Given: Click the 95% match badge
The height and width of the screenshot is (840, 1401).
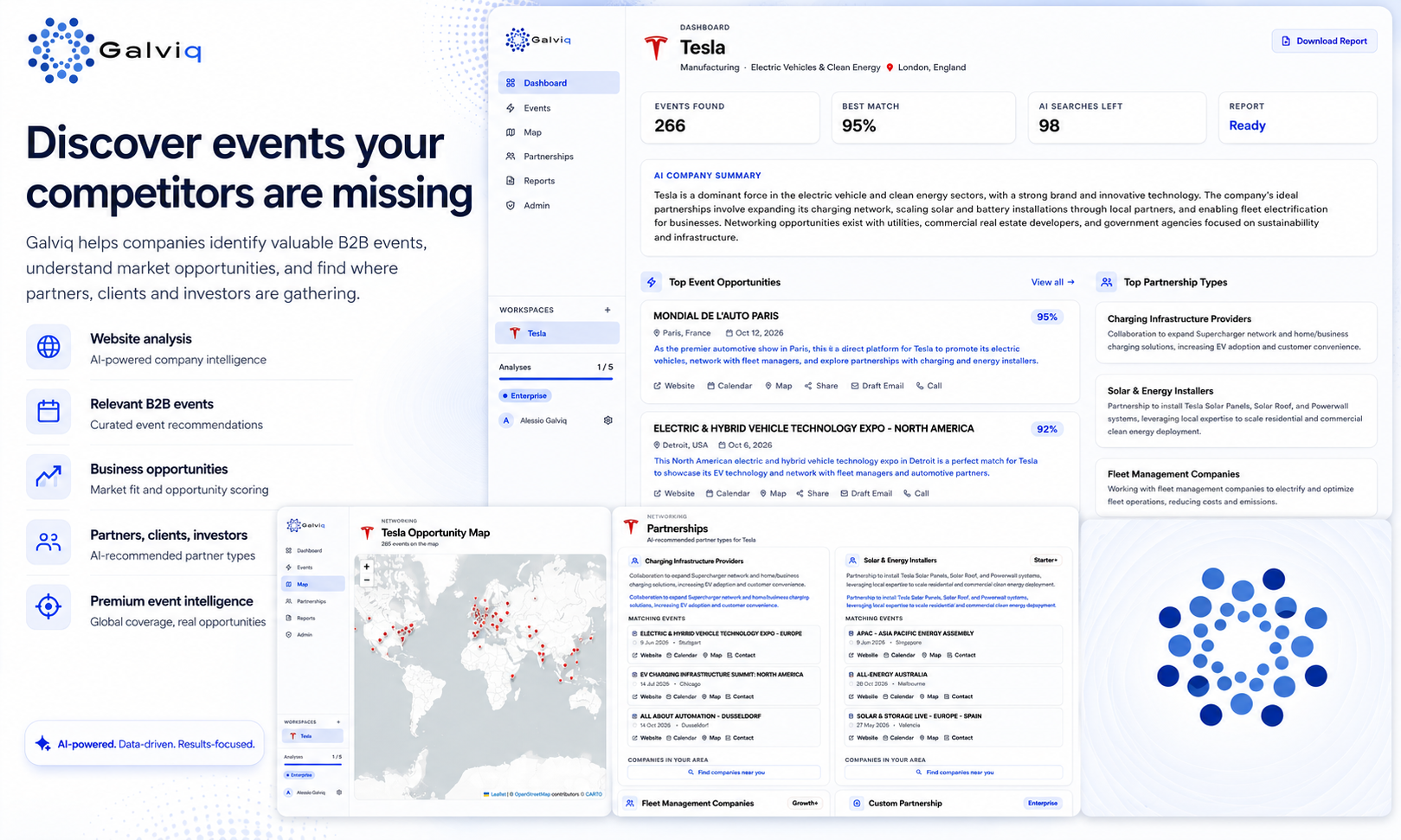Looking at the screenshot, I should [1047, 317].
